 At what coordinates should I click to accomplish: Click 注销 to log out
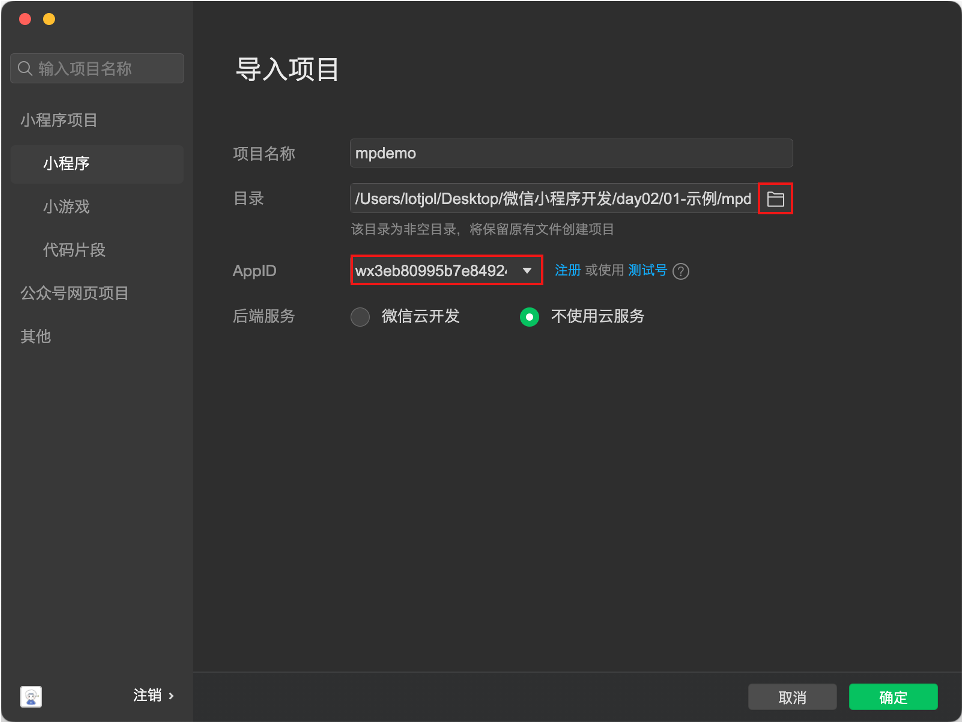(147, 695)
